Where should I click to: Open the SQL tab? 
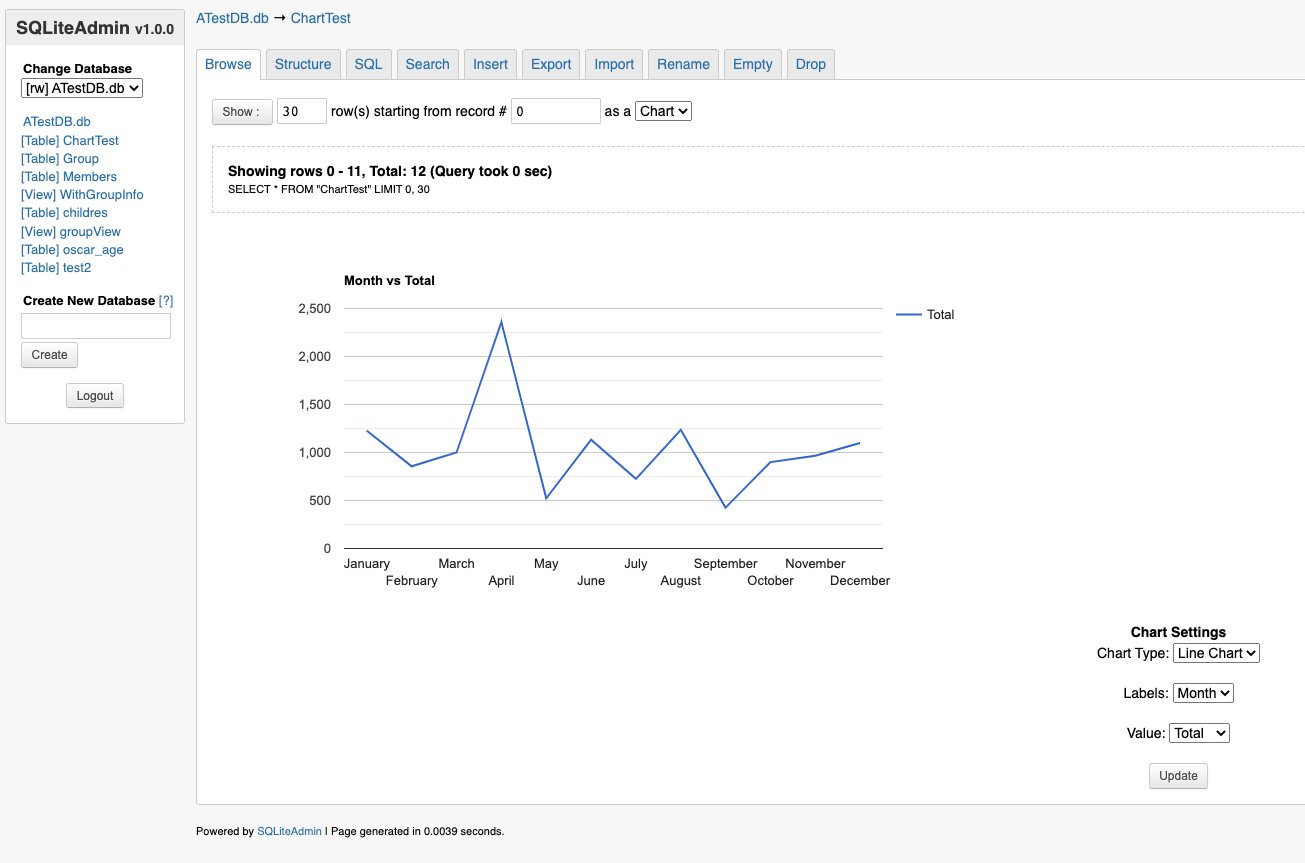368,64
